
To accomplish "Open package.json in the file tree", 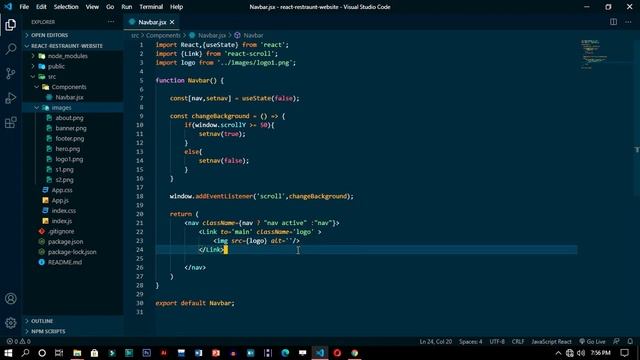I will click(65, 241).
